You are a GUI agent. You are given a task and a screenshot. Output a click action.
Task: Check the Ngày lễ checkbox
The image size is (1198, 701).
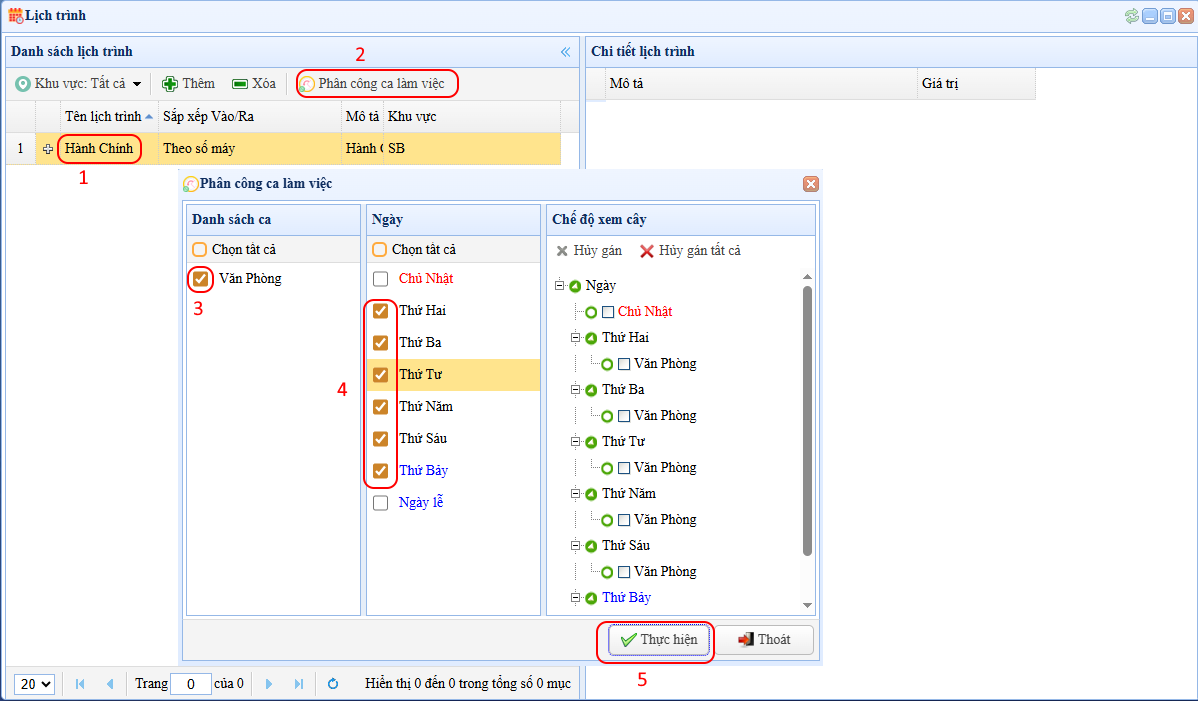[380, 503]
